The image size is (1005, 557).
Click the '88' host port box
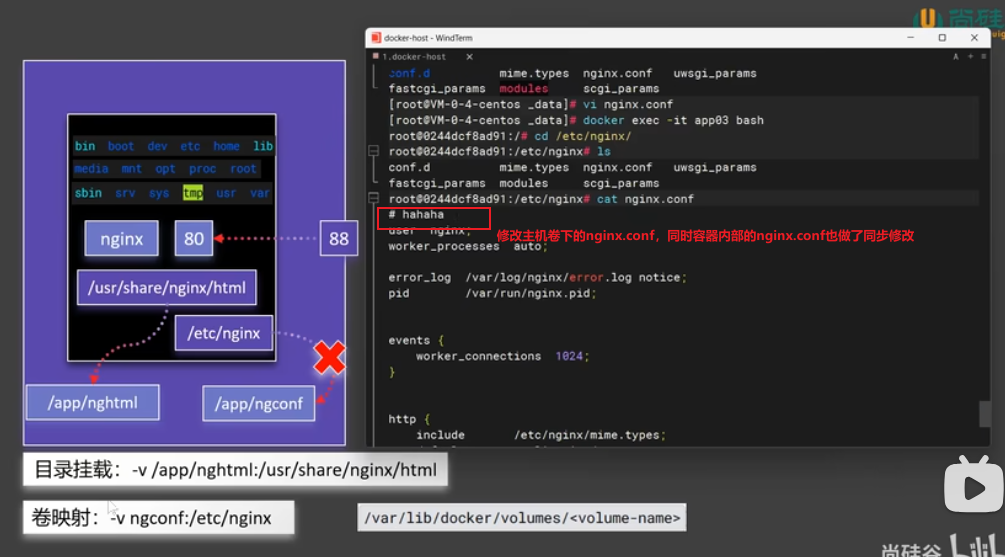[338, 238]
